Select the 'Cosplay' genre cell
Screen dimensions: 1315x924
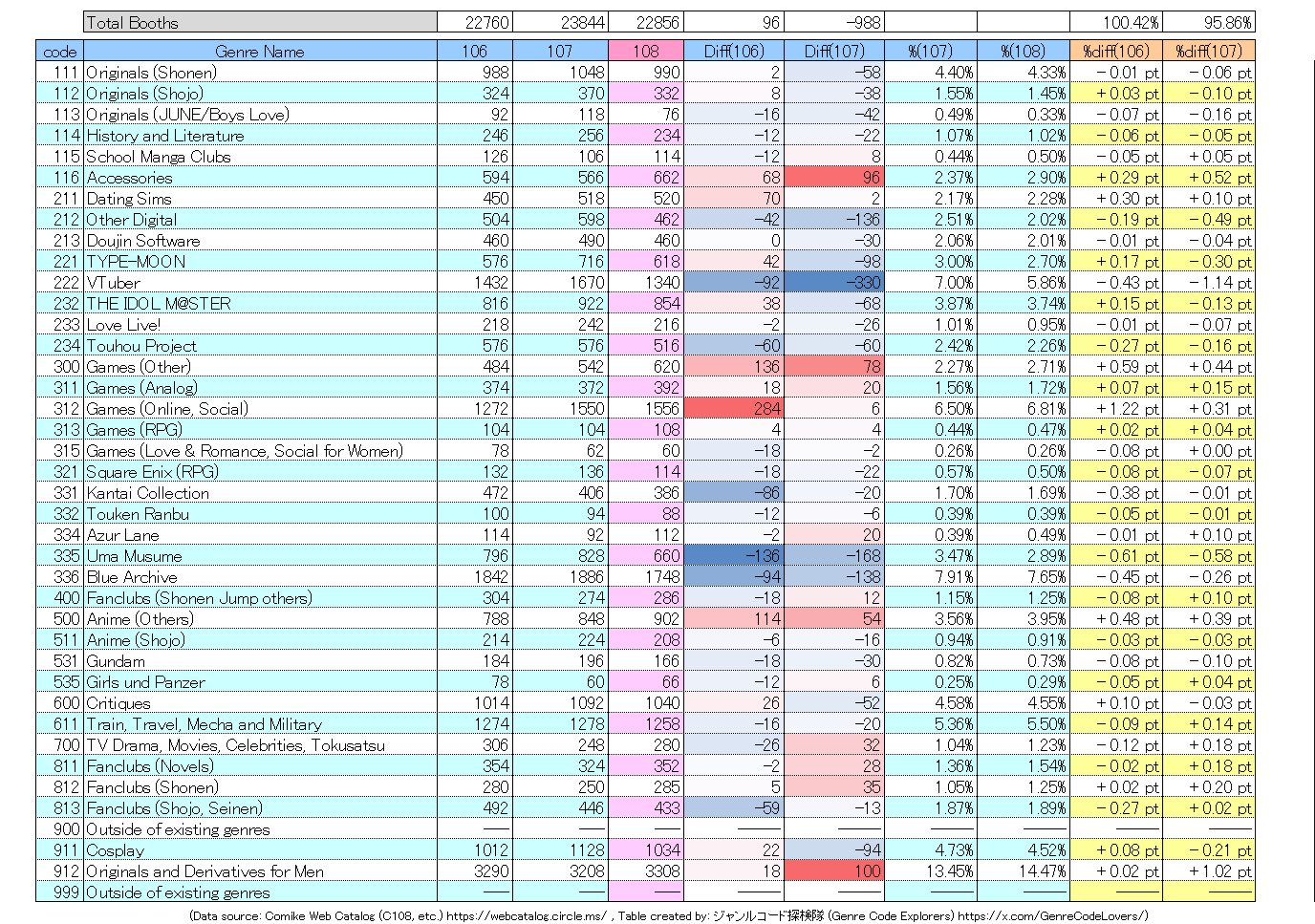260,850
